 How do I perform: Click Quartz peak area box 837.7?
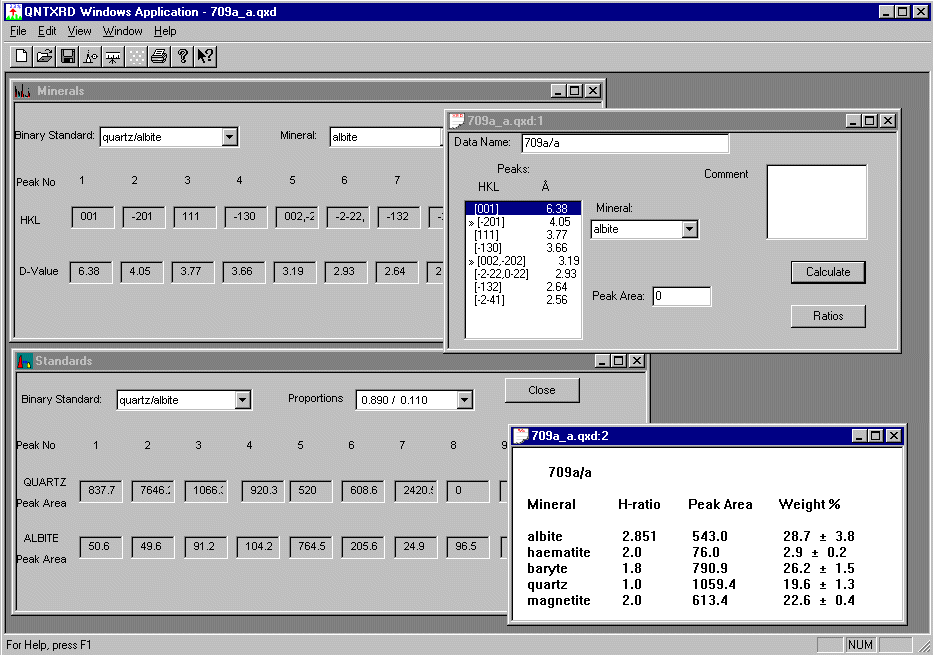point(101,491)
